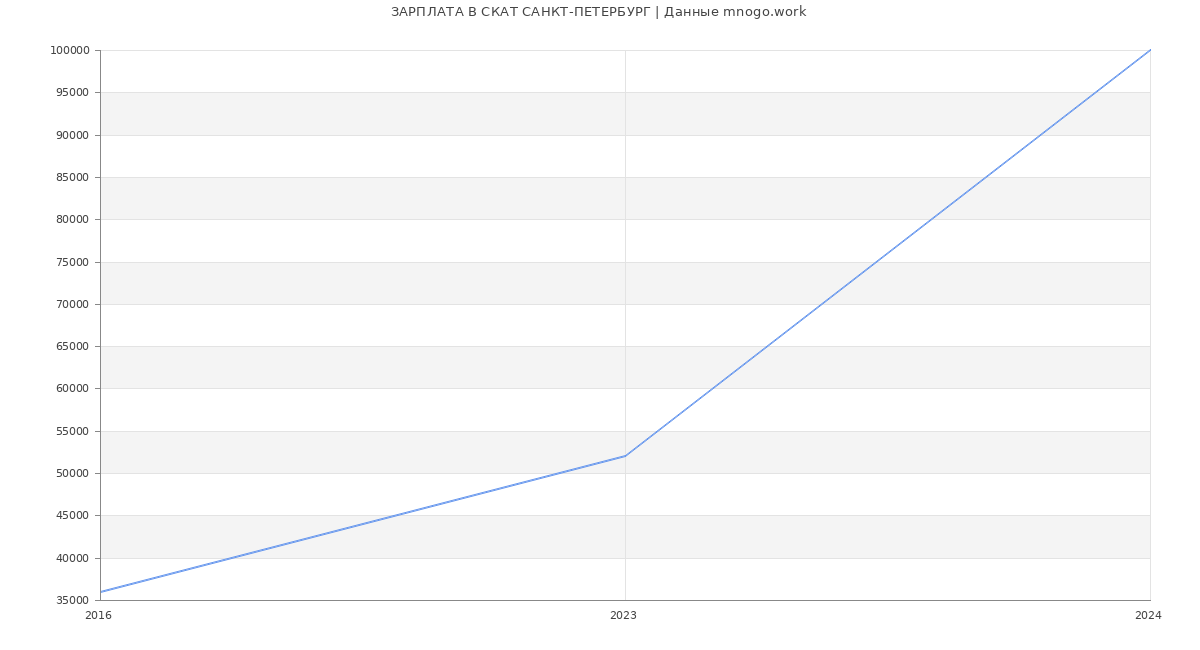Select the line's peak point at 2024
Image resolution: width=1200 pixels, height=650 pixels.
(x=1149, y=51)
